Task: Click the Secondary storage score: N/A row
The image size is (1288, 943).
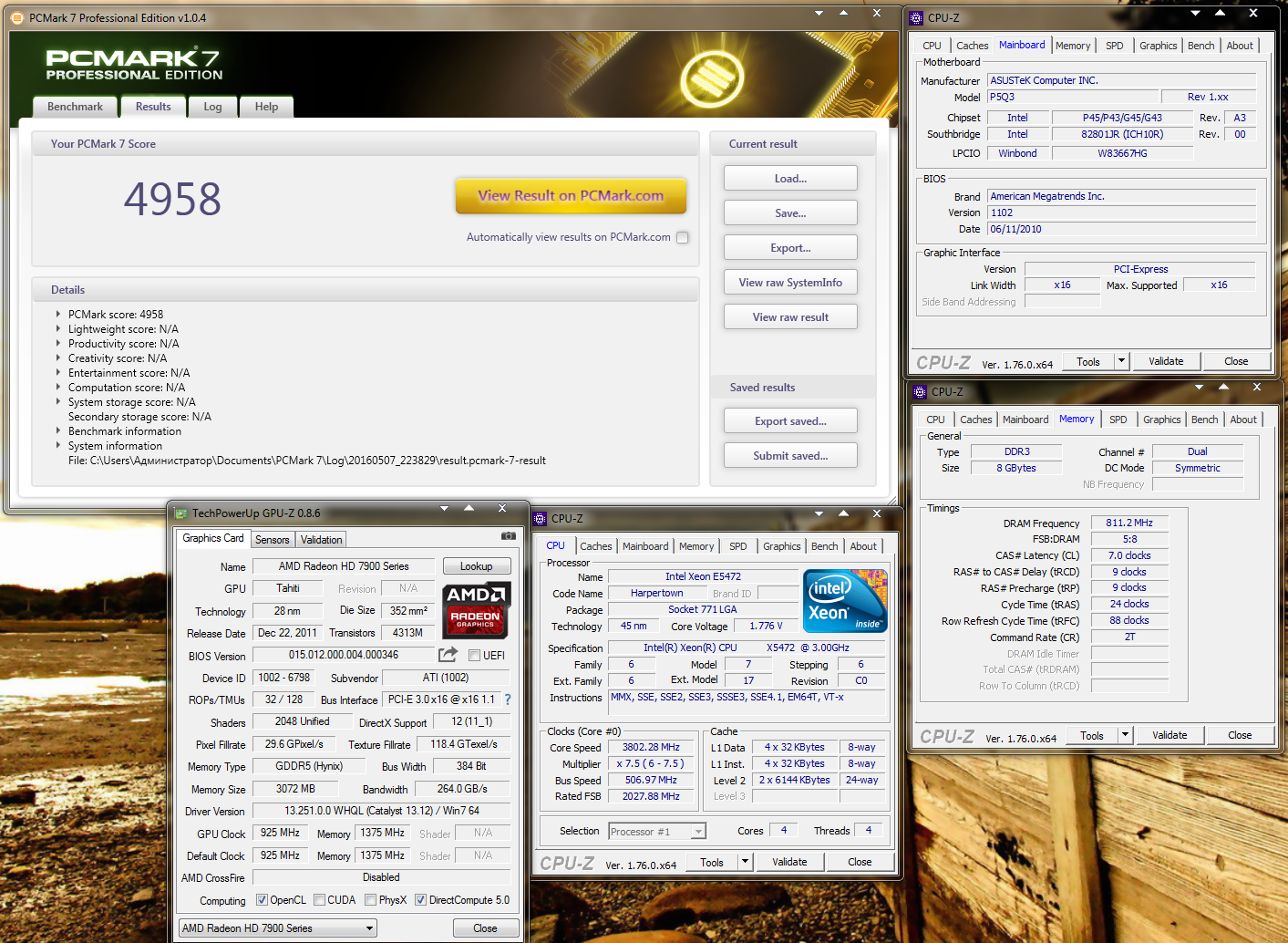Action: [x=139, y=417]
